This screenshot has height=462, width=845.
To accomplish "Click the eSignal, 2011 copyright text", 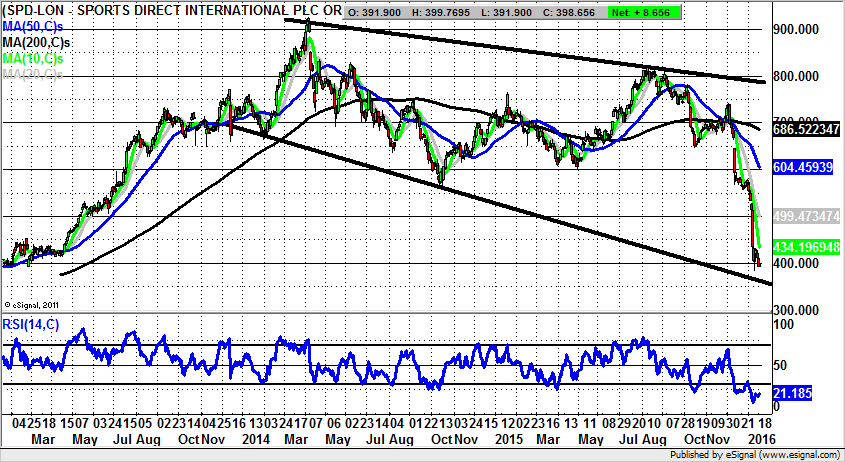I will click(x=33, y=302).
